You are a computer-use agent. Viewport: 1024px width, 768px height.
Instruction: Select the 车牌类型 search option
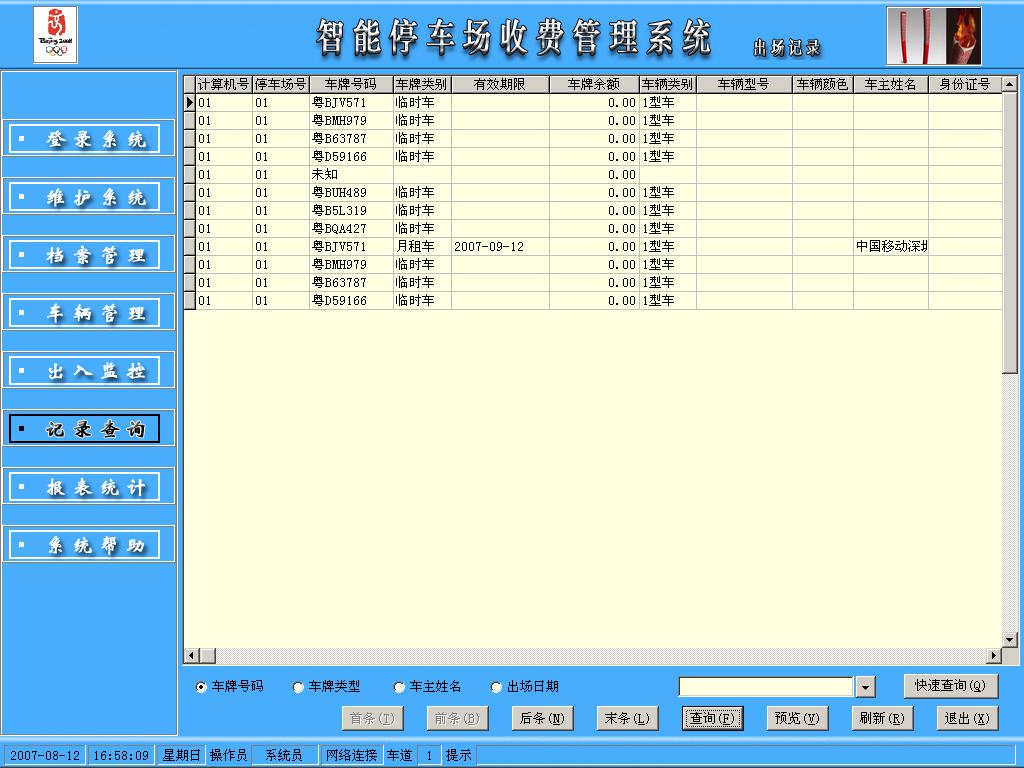tap(298, 687)
